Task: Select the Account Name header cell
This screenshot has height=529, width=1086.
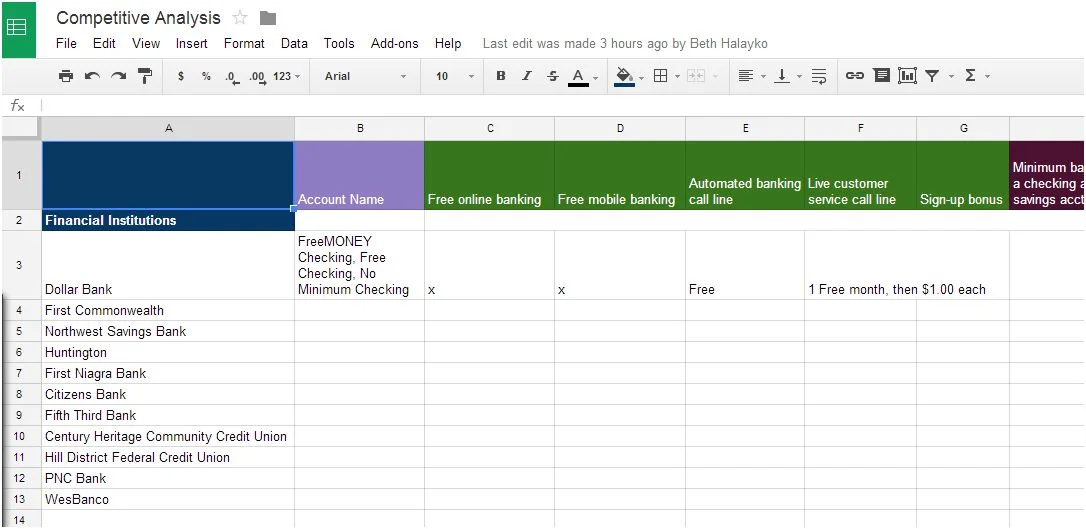Action: (x=359, y=175)
